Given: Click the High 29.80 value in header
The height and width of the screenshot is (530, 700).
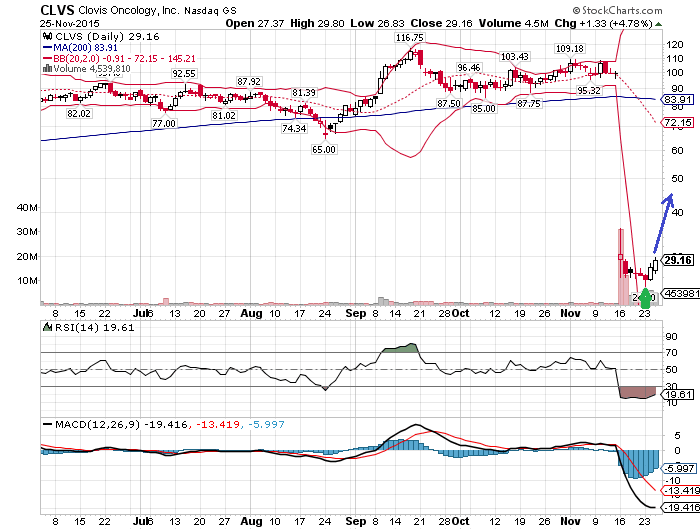Looking at the screenshot, I should coord(317,23).
